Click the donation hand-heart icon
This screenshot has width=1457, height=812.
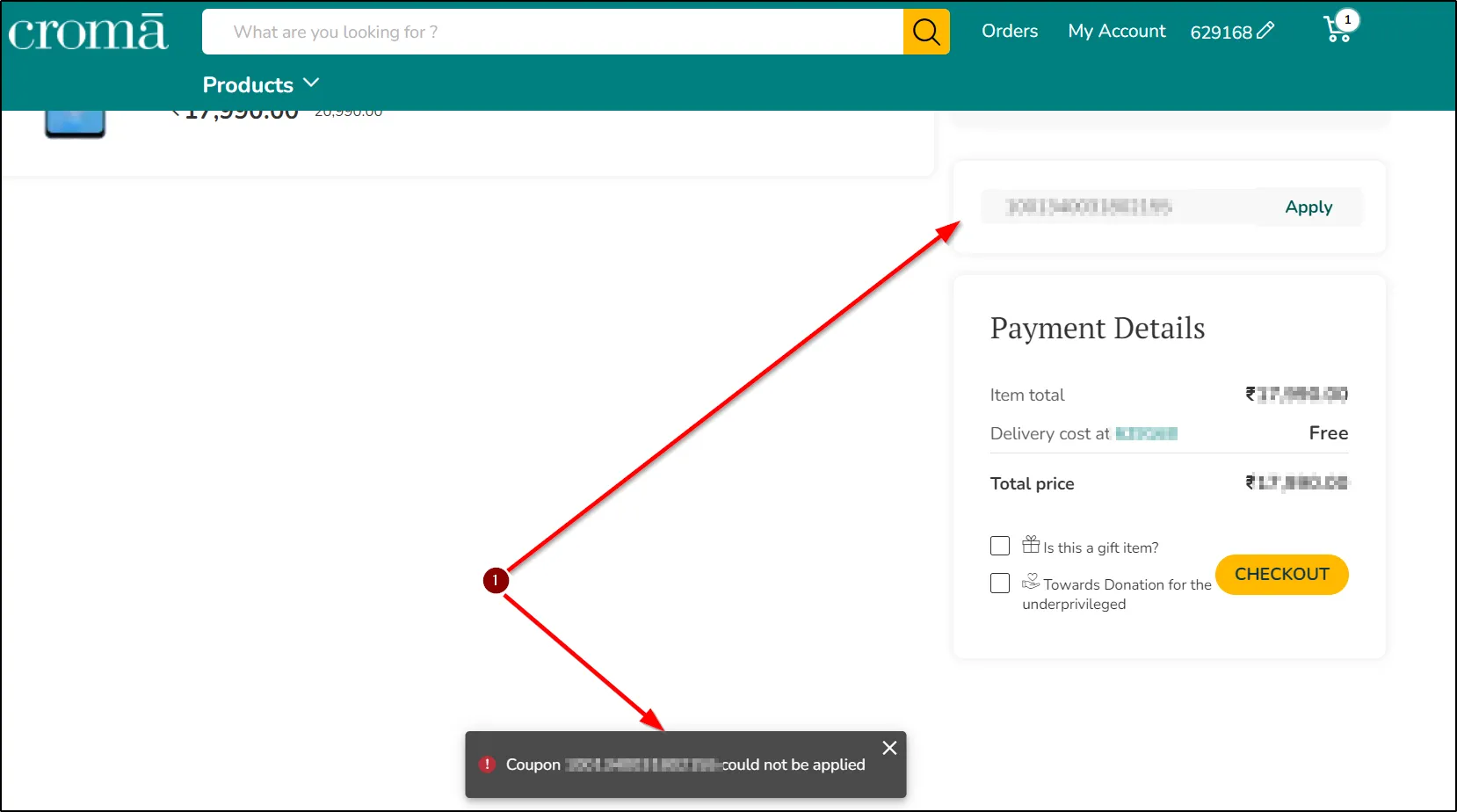pyautogui.click(x=1031, y=582)
